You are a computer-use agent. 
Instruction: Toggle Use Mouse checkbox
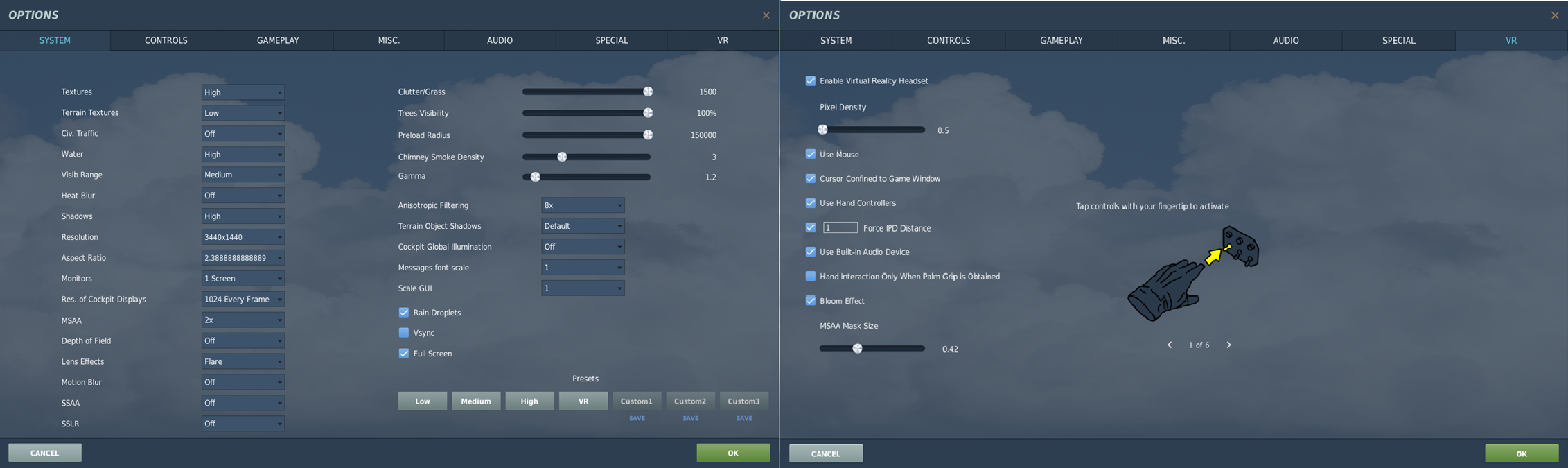(x=811, y=154)
